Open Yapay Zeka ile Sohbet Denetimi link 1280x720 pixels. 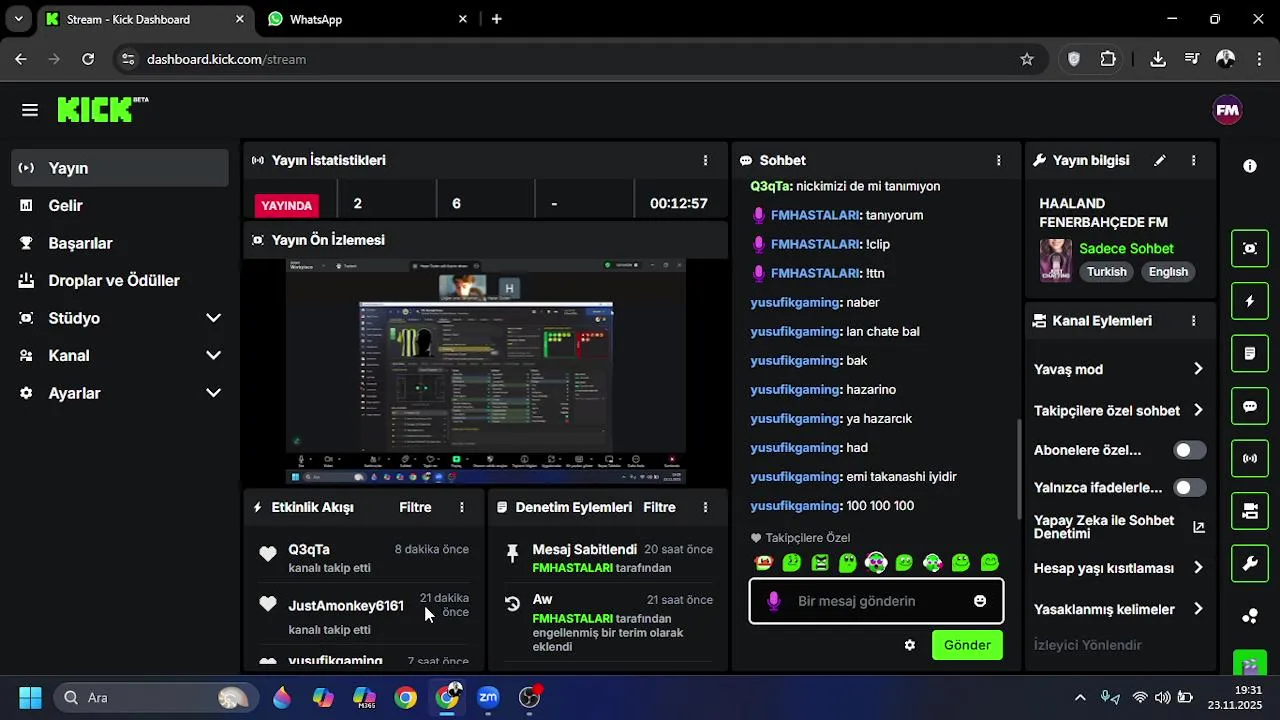(x=1119, y=527)
